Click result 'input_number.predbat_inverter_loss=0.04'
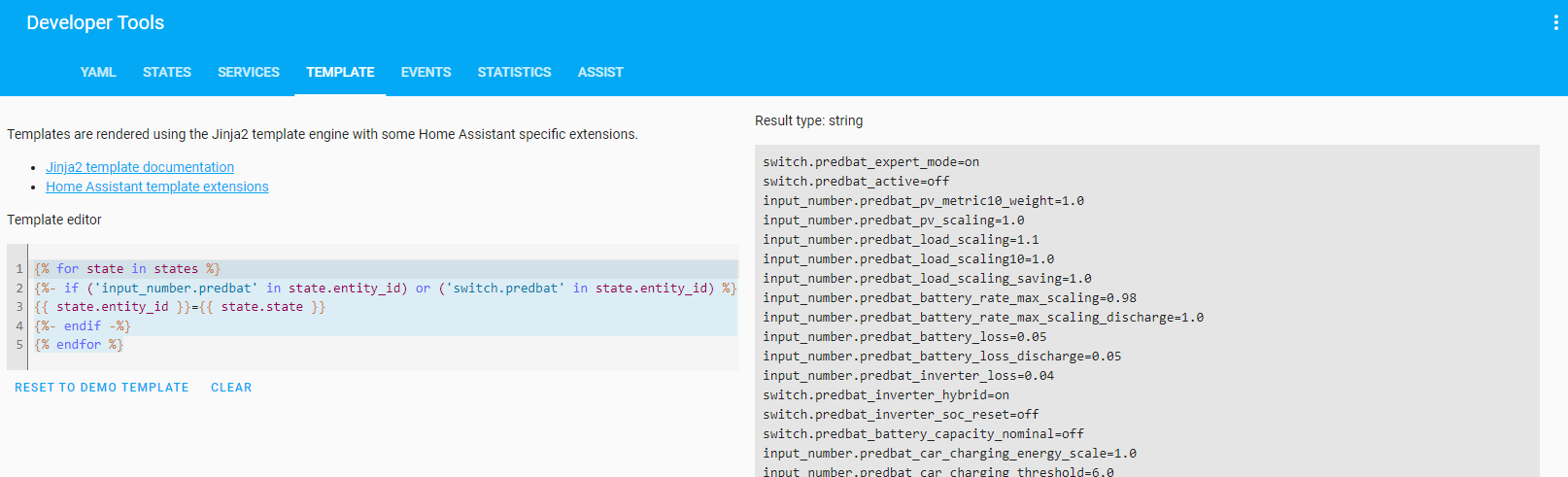 pyautogui.click(x=908, y=376)
